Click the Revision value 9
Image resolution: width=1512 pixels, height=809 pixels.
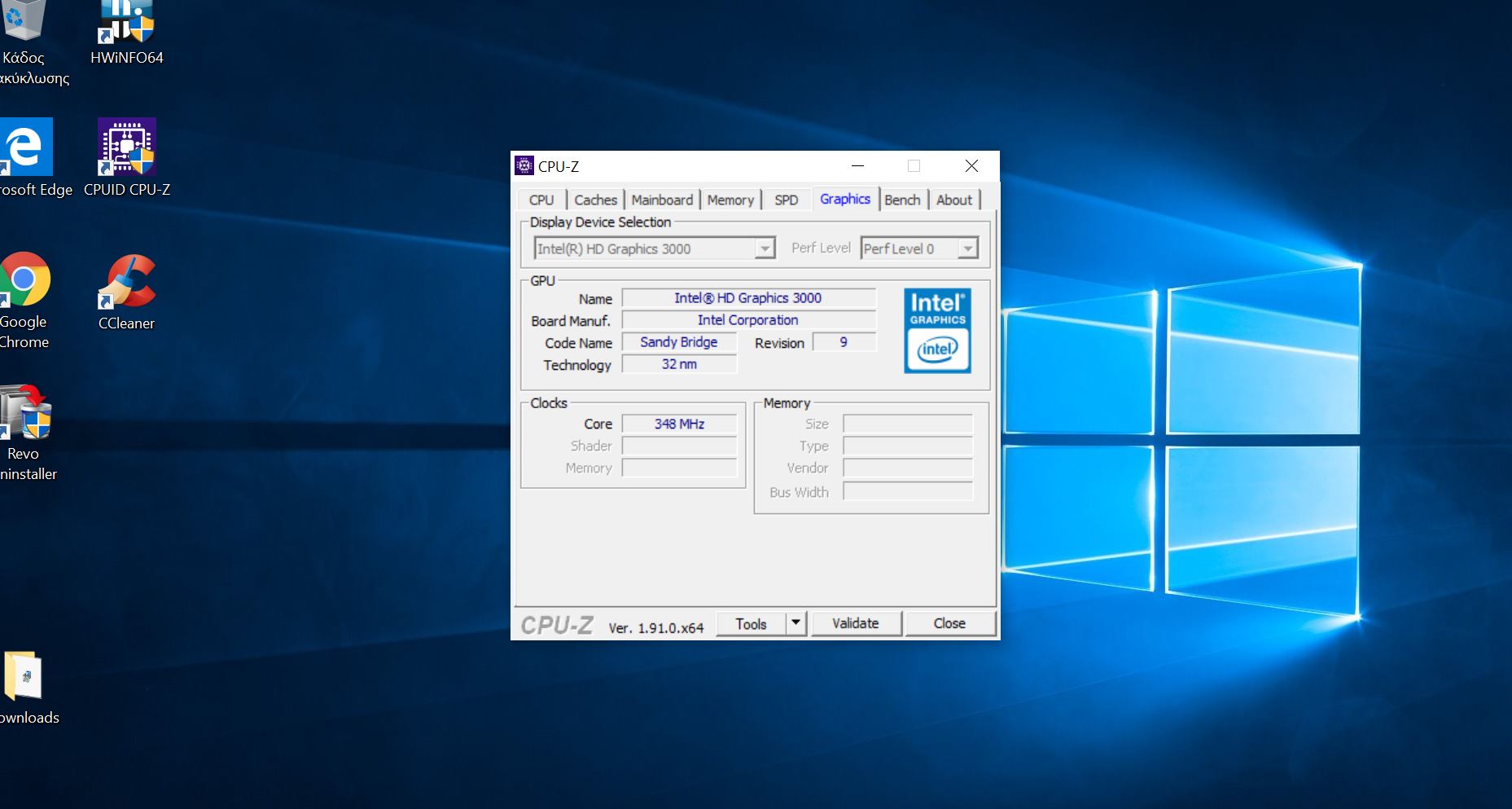click(844, 342)
